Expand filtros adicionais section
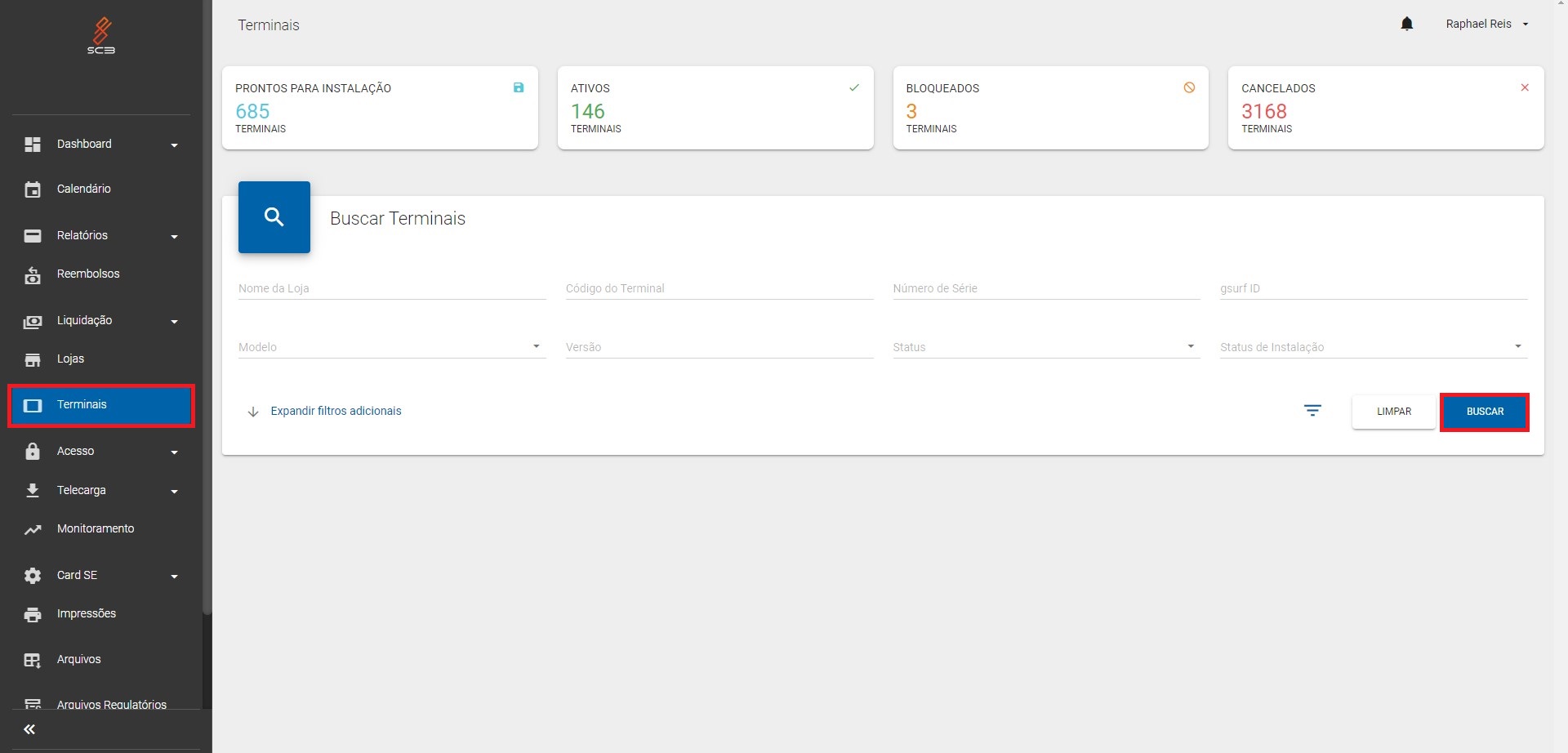This screenshot has height=753, width=1568. click(336, 411)
